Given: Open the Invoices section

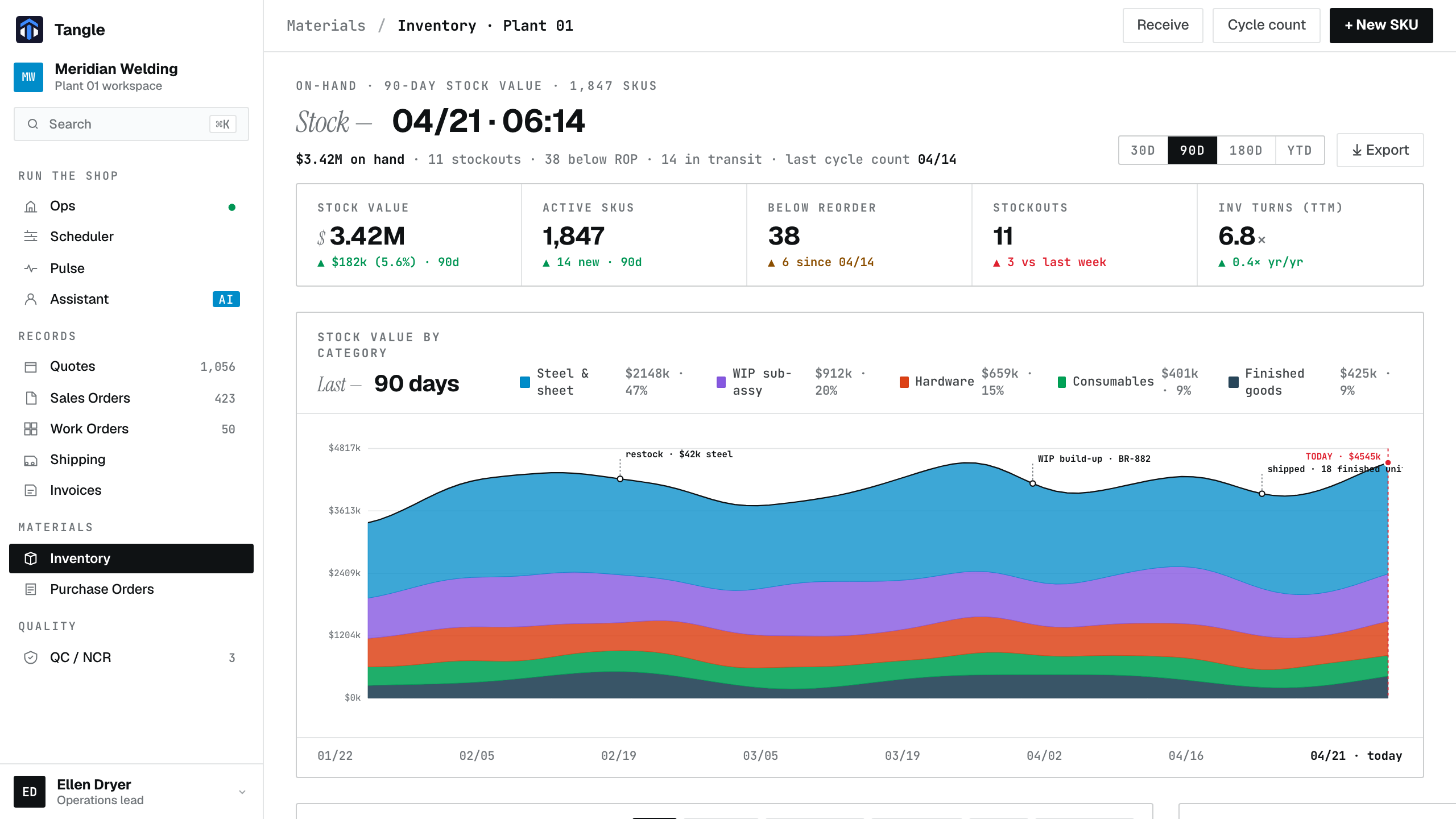Looking at the screenshot, I should coord(131,490).
